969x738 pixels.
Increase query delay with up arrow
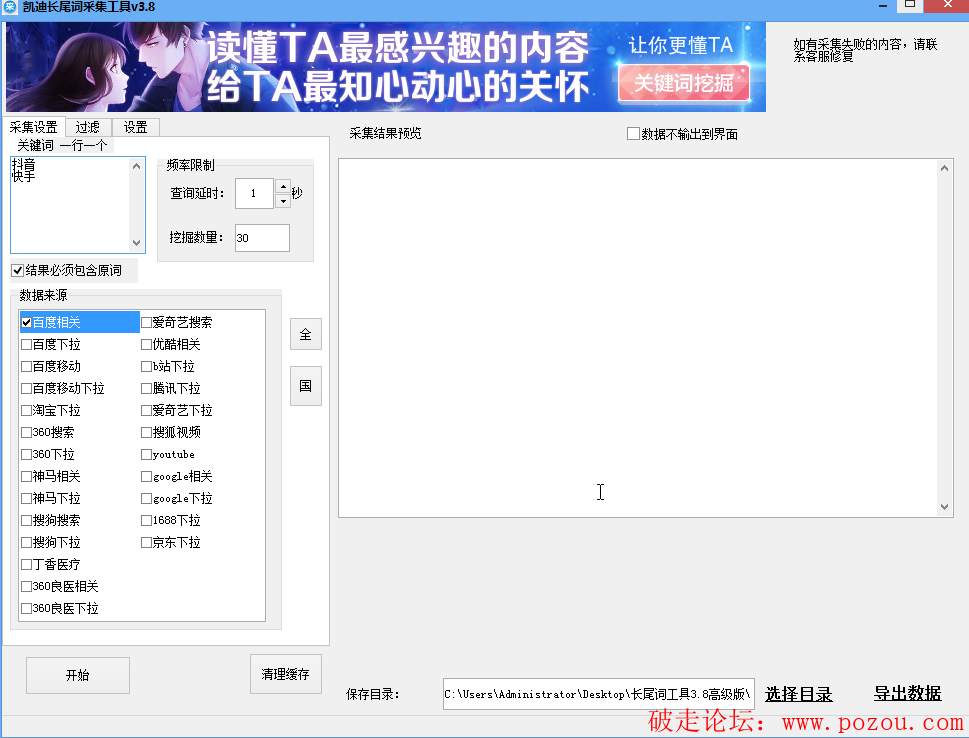(x=282, y=187)
